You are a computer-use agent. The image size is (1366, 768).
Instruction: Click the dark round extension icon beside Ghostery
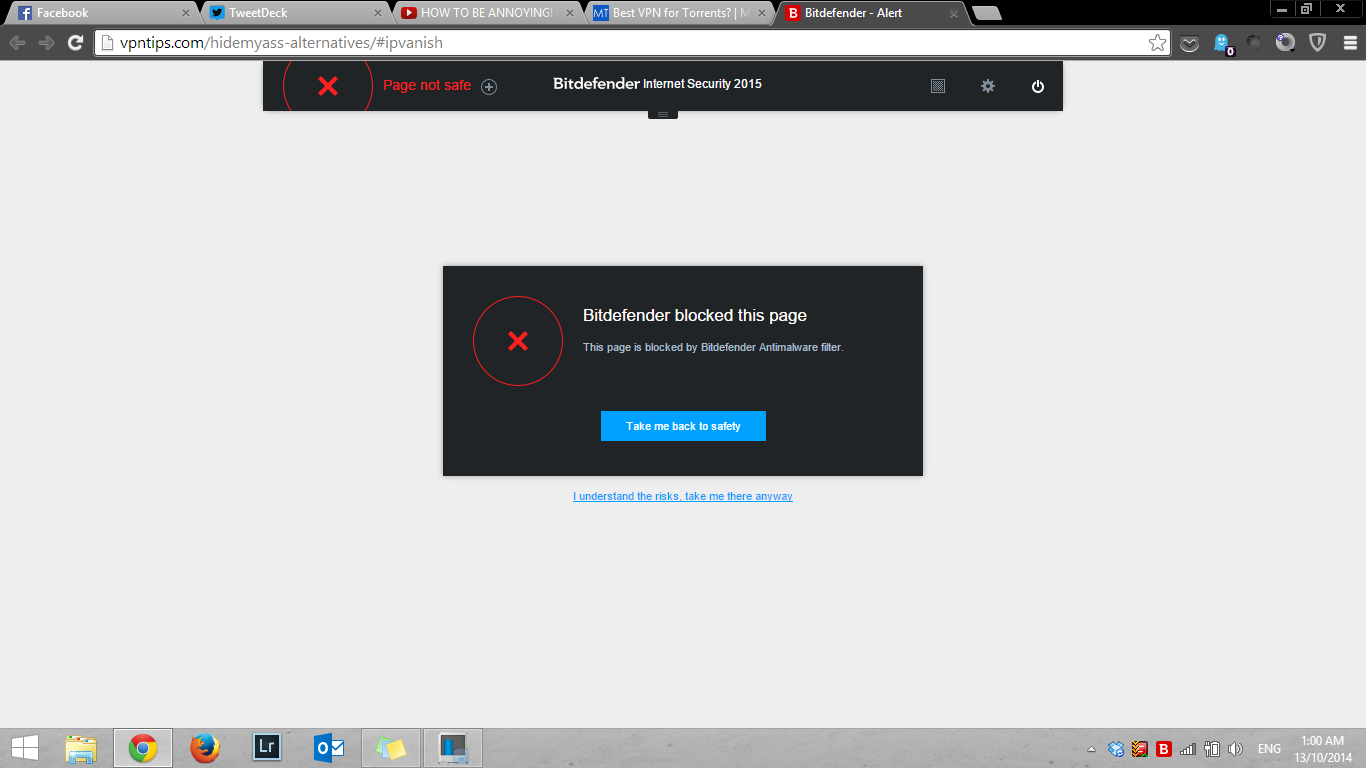(x=1254, y=43)
